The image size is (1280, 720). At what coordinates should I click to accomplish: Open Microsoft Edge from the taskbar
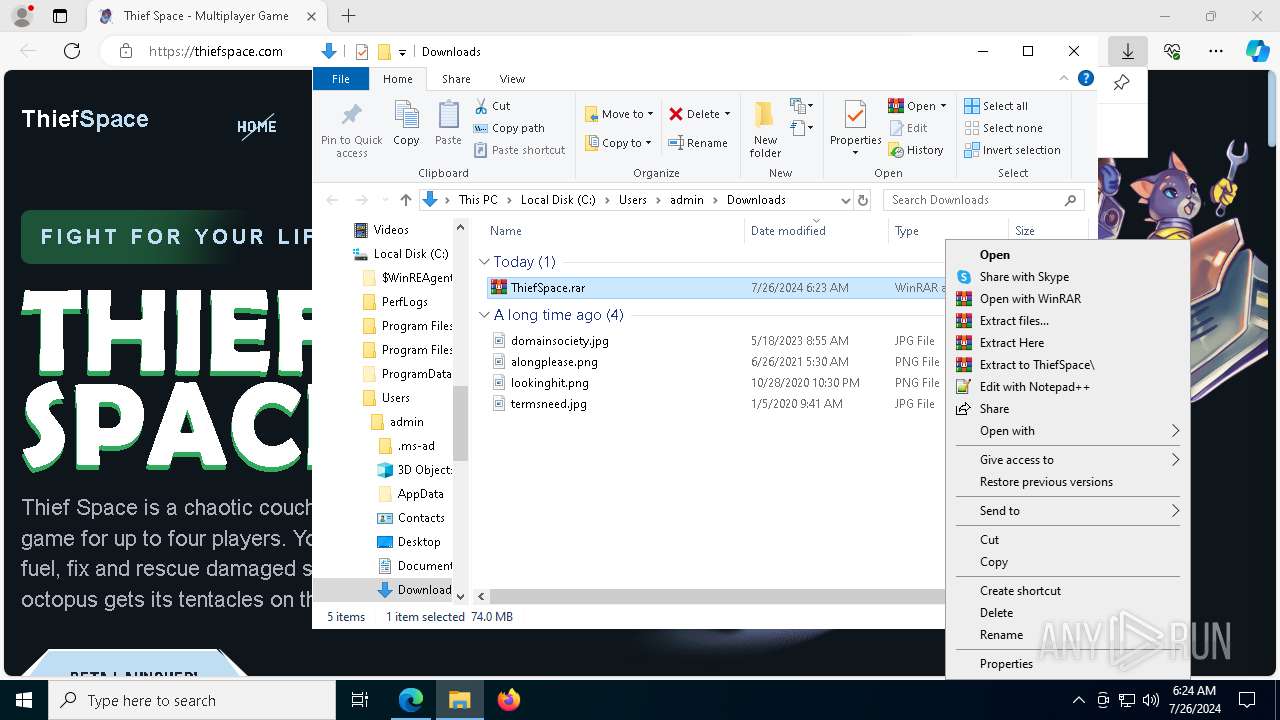pyautogui.click(x=411, y=700)
